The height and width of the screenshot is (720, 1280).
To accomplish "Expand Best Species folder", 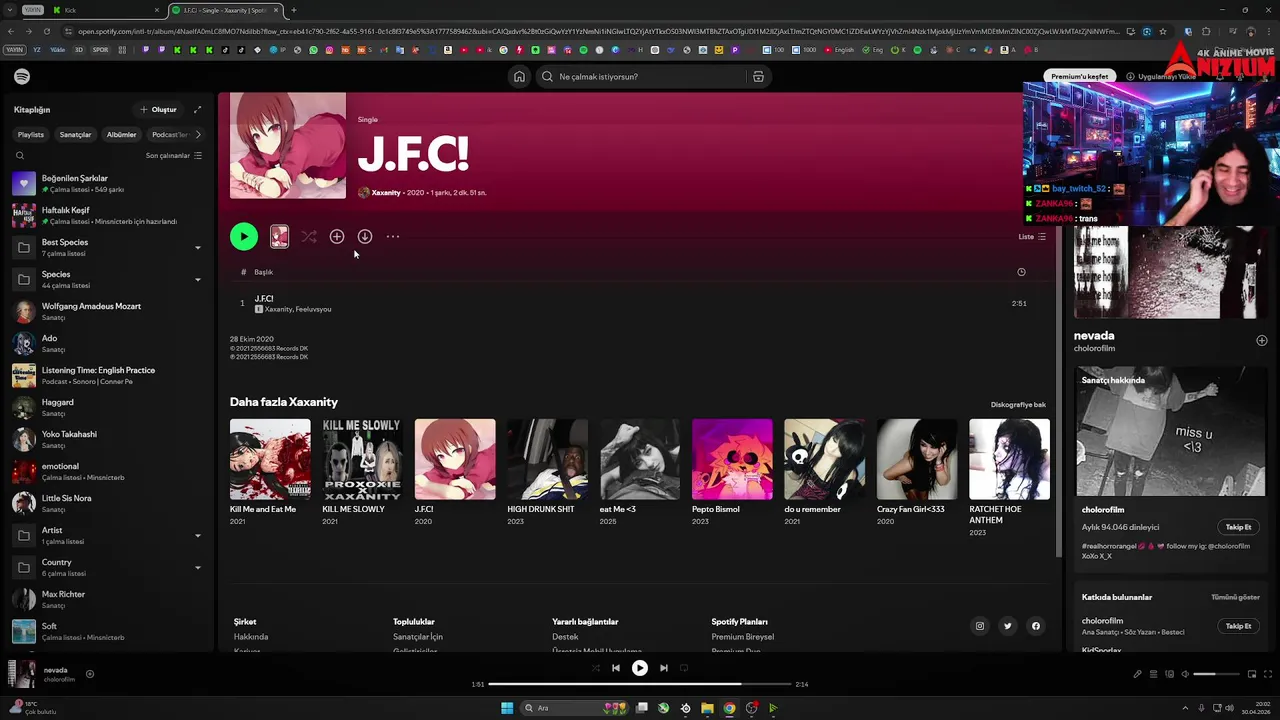I will point(197,248).
